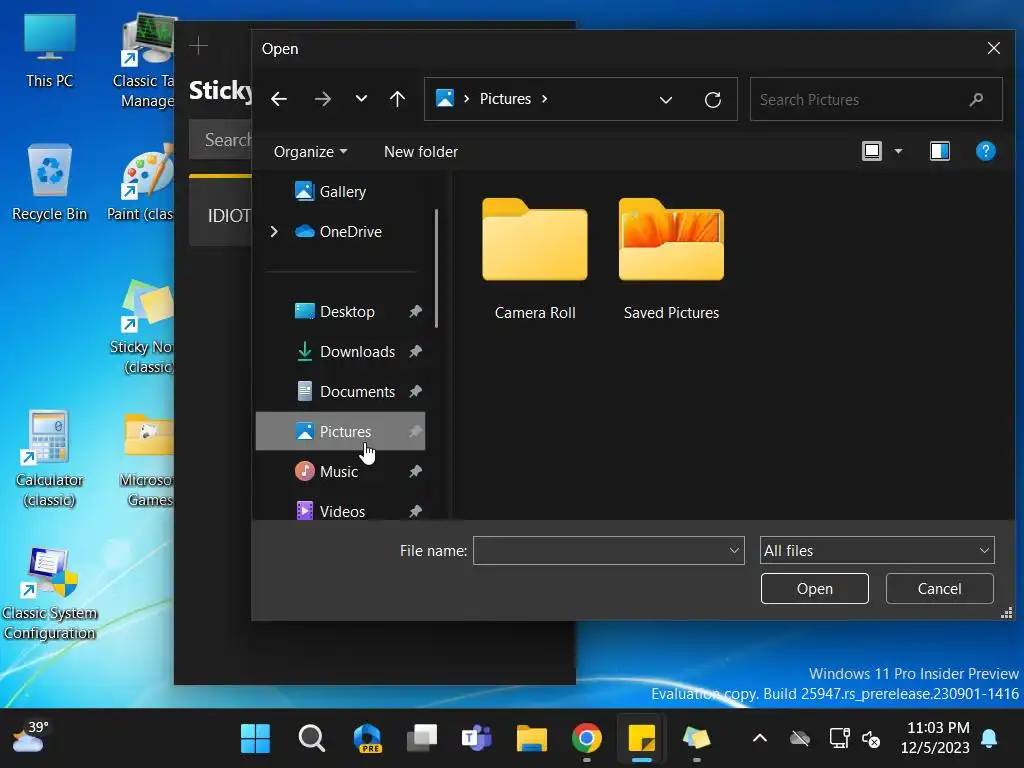
Task: Expand chevron after Pictures breadcrumb
Action: coord(545,99)
